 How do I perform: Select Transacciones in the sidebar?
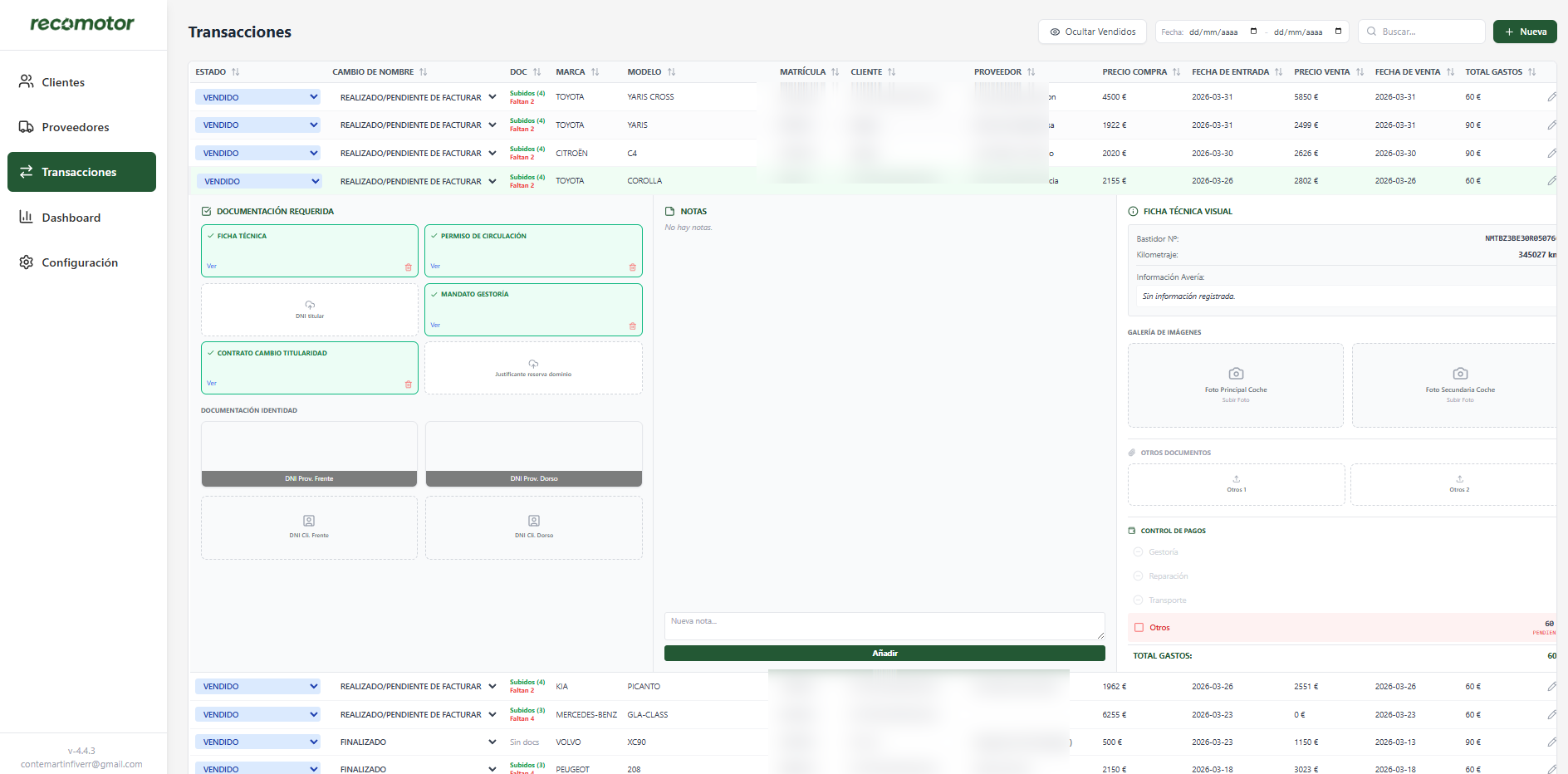pyautogui.click(x=81, y=172)
